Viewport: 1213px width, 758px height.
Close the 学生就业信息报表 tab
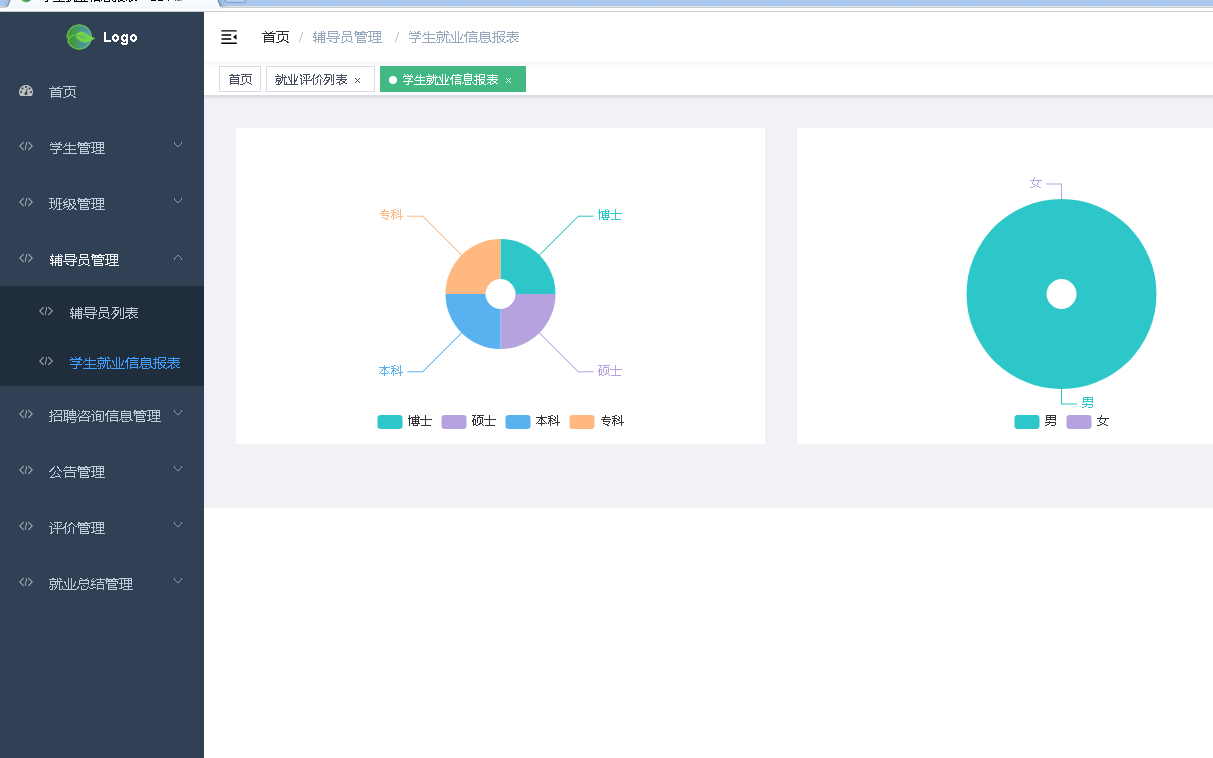508,80
